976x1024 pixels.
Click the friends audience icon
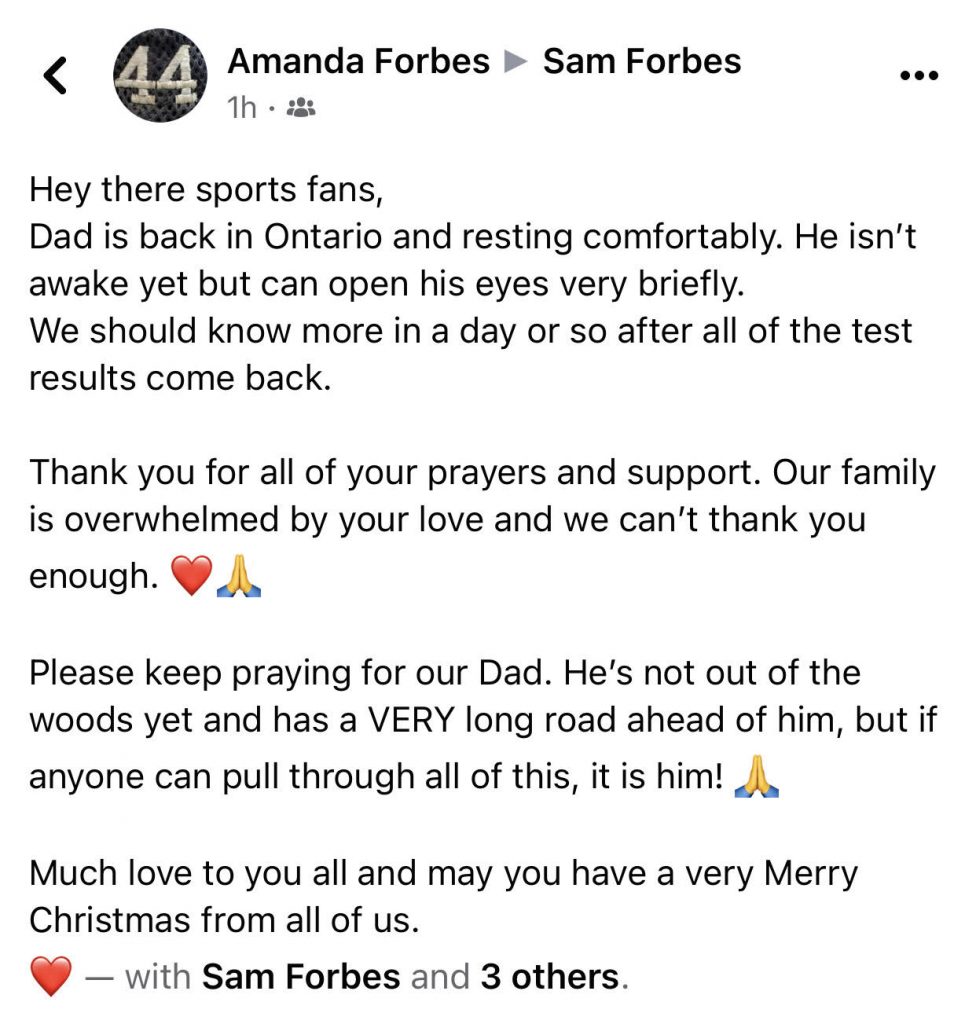pos(301,107)
